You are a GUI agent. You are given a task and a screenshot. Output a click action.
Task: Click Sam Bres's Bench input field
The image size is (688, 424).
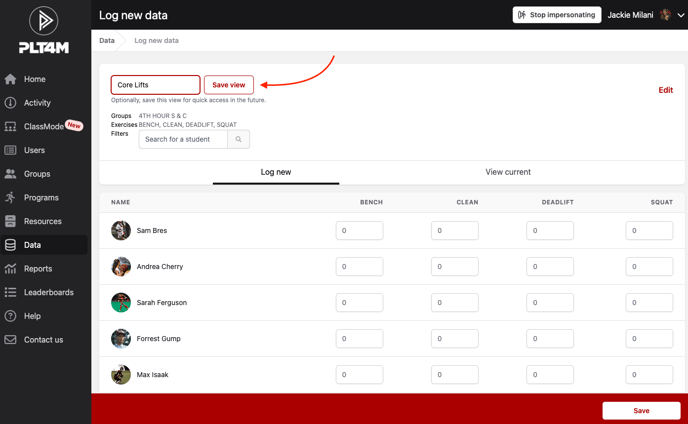359,231
